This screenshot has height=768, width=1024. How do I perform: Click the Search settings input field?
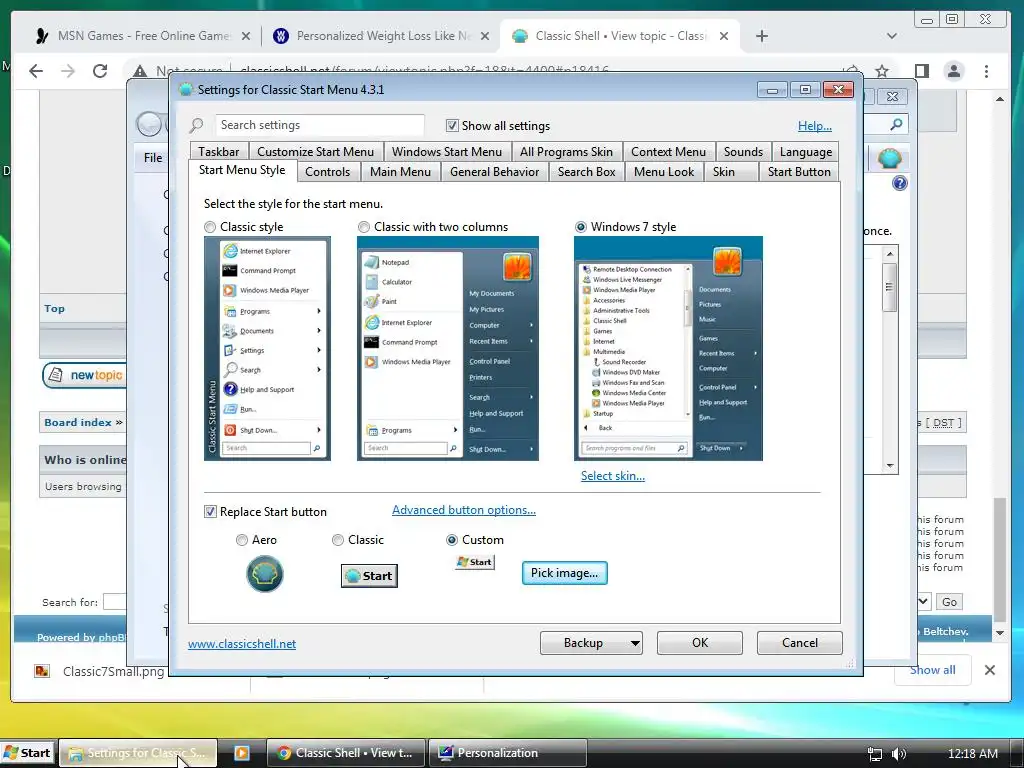pyautogui.click(x=319, y=125)
